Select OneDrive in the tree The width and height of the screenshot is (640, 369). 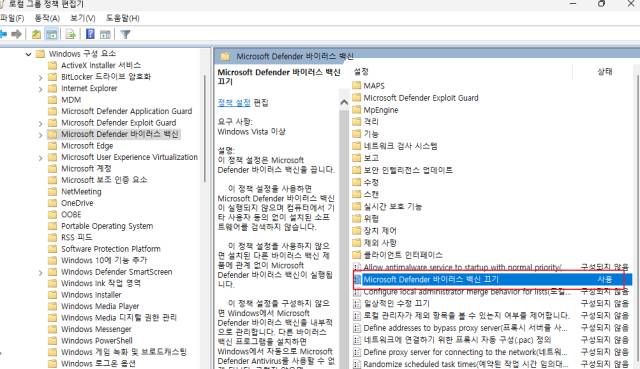pyautogui.click(x=77, y=203)
